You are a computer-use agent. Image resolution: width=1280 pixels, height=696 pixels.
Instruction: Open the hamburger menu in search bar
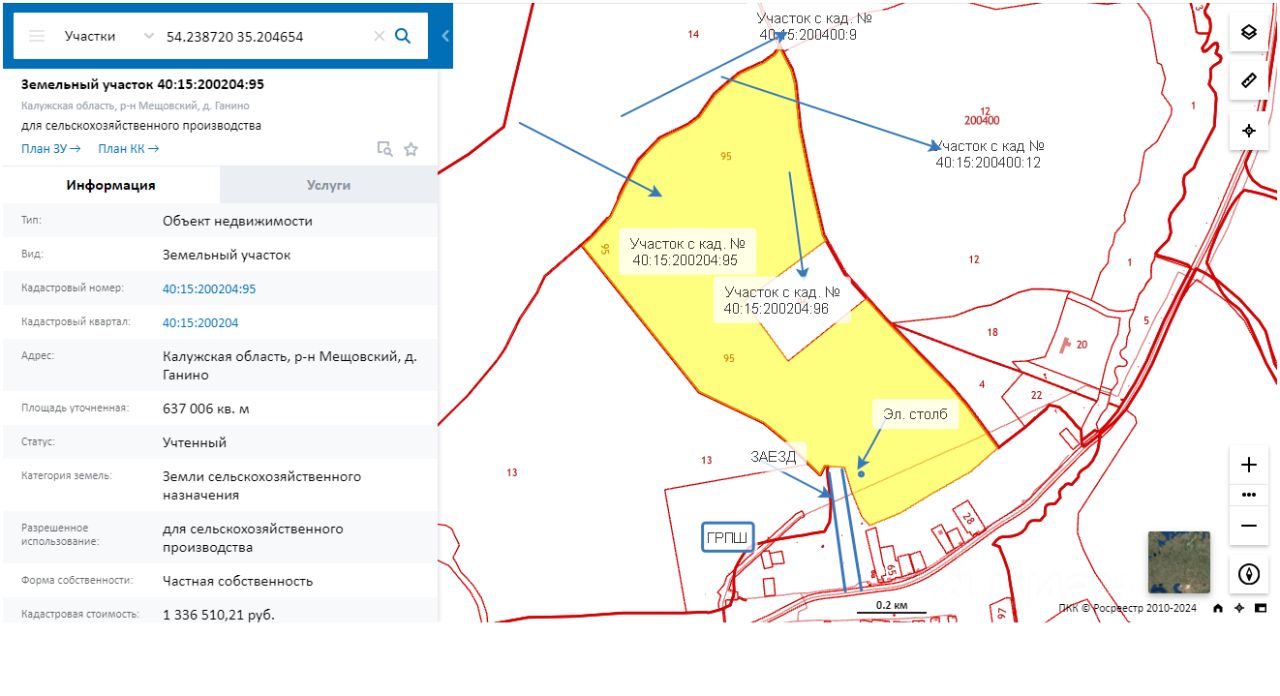point(37,36)
